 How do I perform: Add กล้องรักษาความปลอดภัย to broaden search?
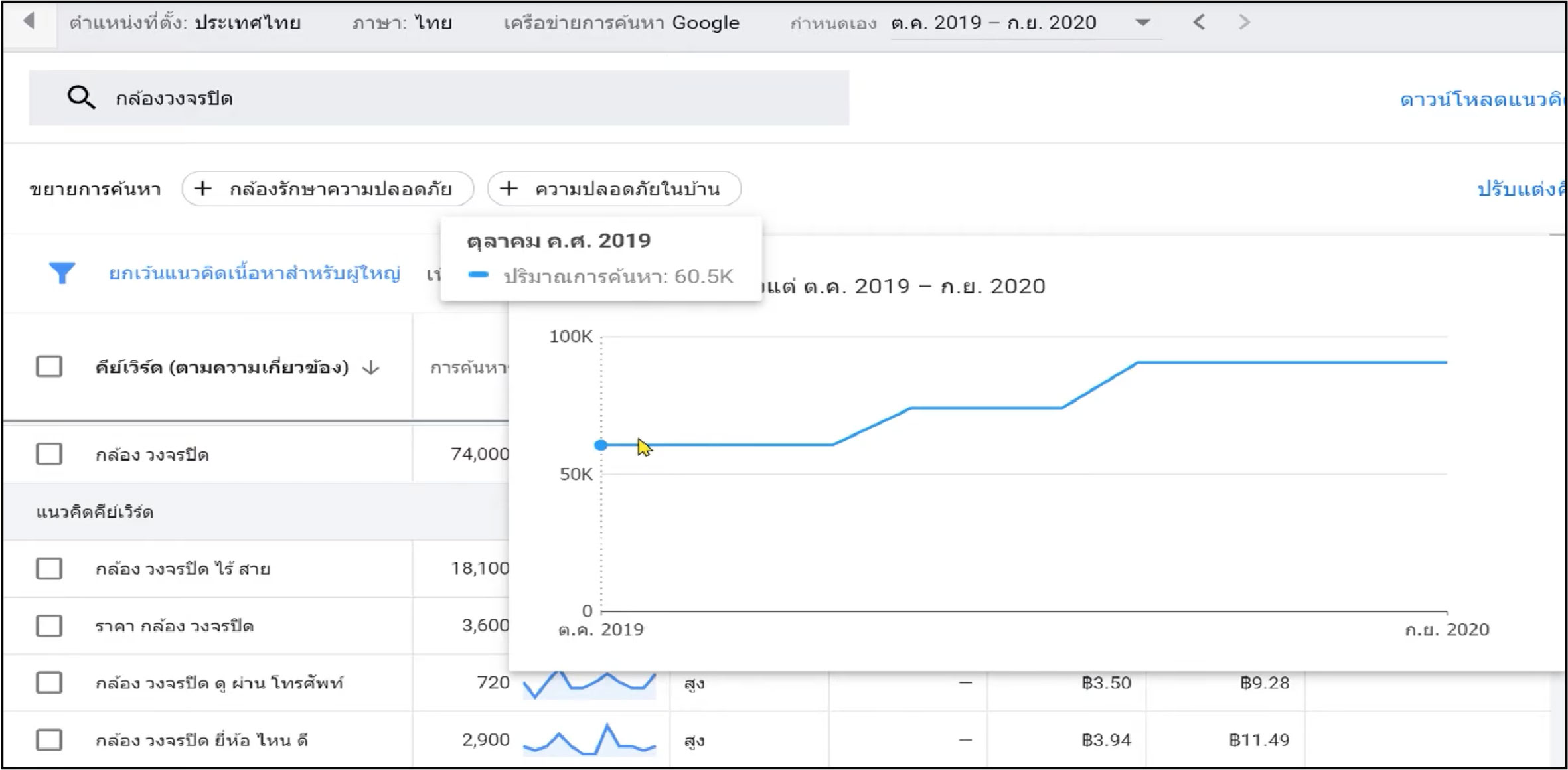click(x=328, y=189)
